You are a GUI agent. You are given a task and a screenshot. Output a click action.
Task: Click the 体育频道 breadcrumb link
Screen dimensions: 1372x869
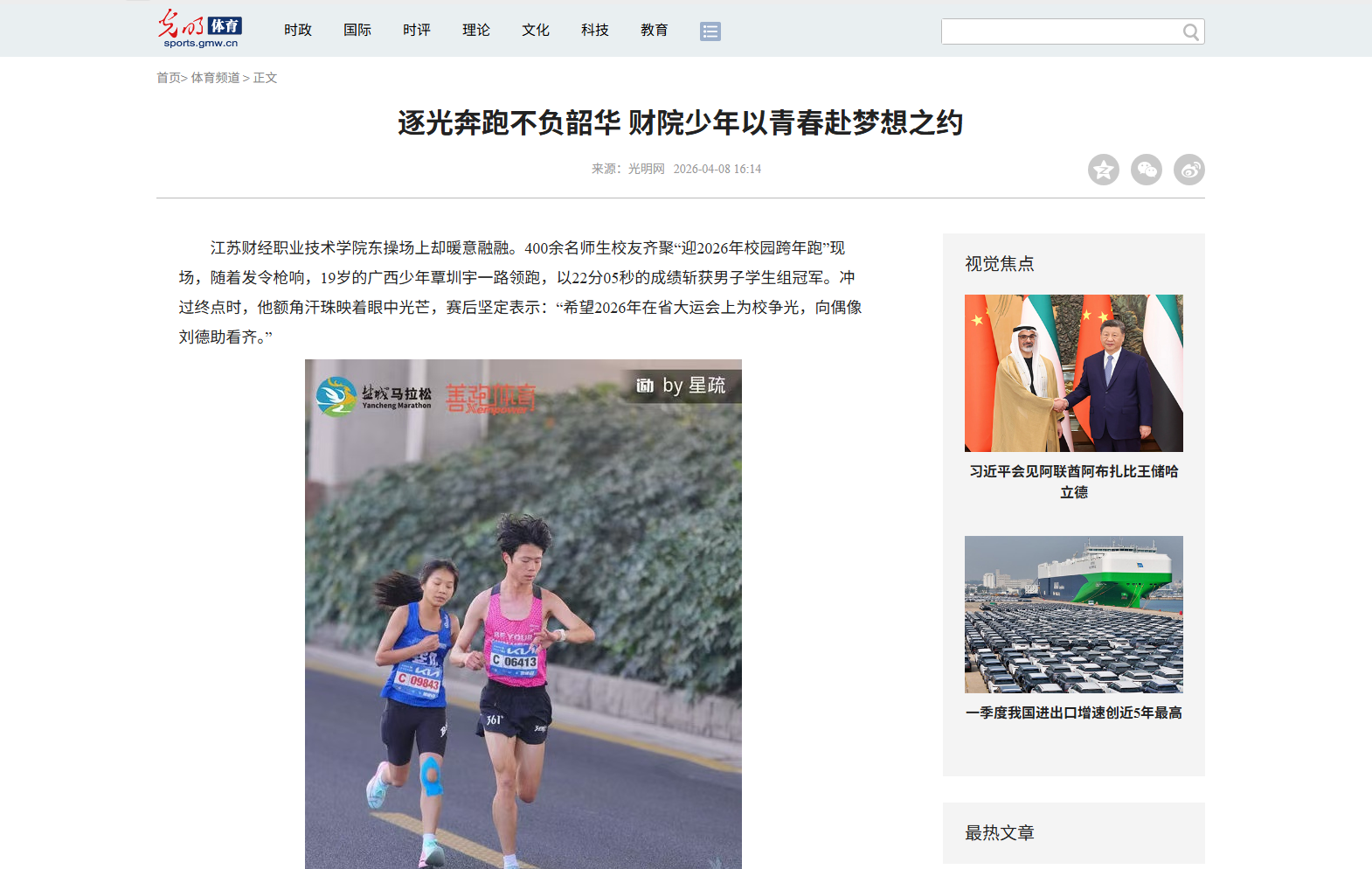point(215,78)
